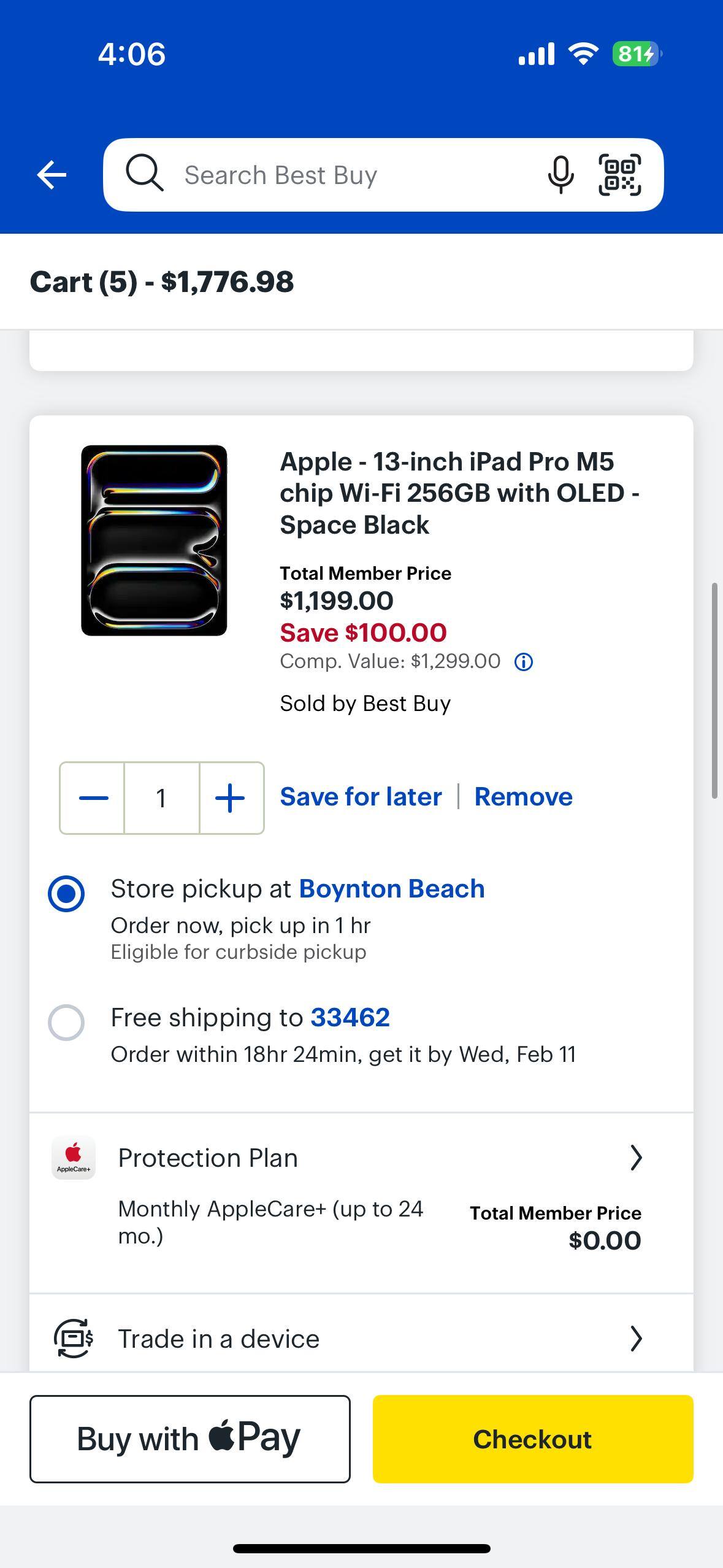This screenshot has height=1568, width=723.
Task: Open the Trade in a device chevron
Action: 637,1339
